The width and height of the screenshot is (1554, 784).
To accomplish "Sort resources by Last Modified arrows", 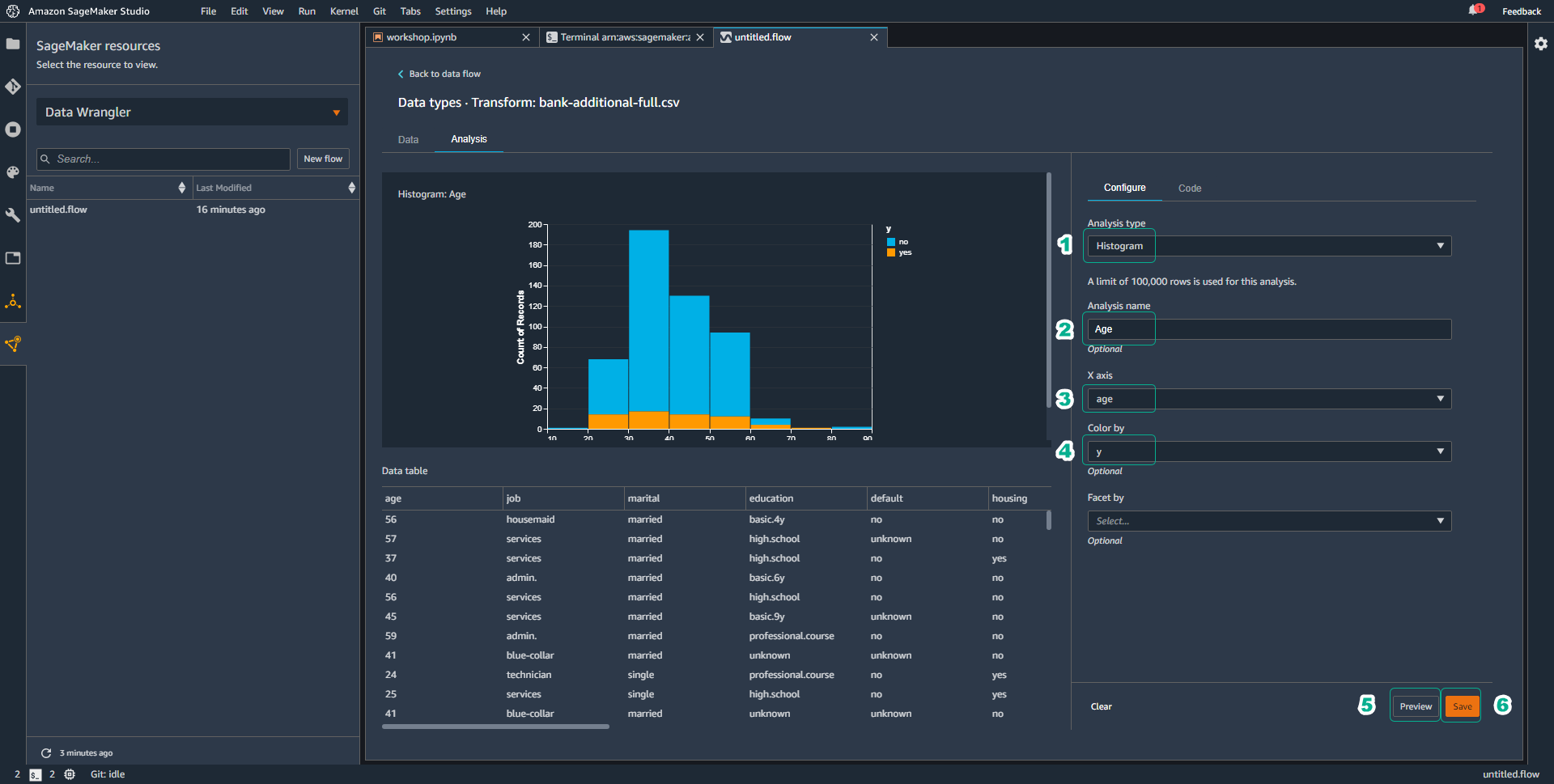I will point(351,188).
